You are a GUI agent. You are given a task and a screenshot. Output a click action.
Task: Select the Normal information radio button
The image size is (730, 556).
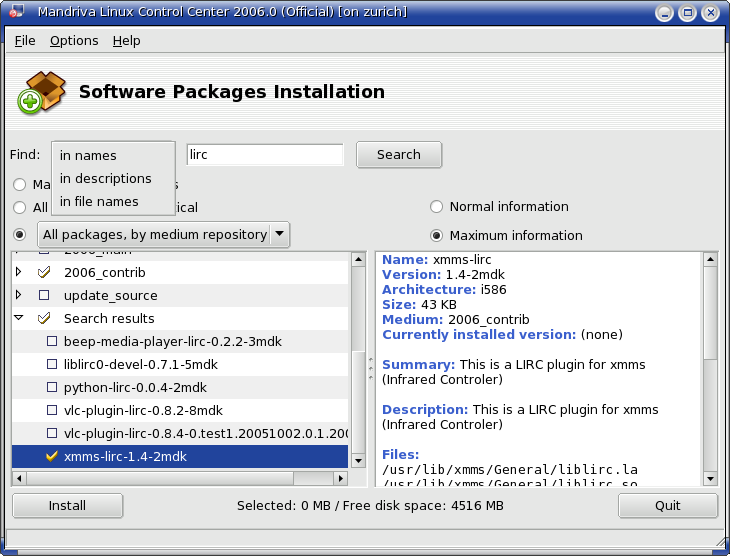pos(436,207)
